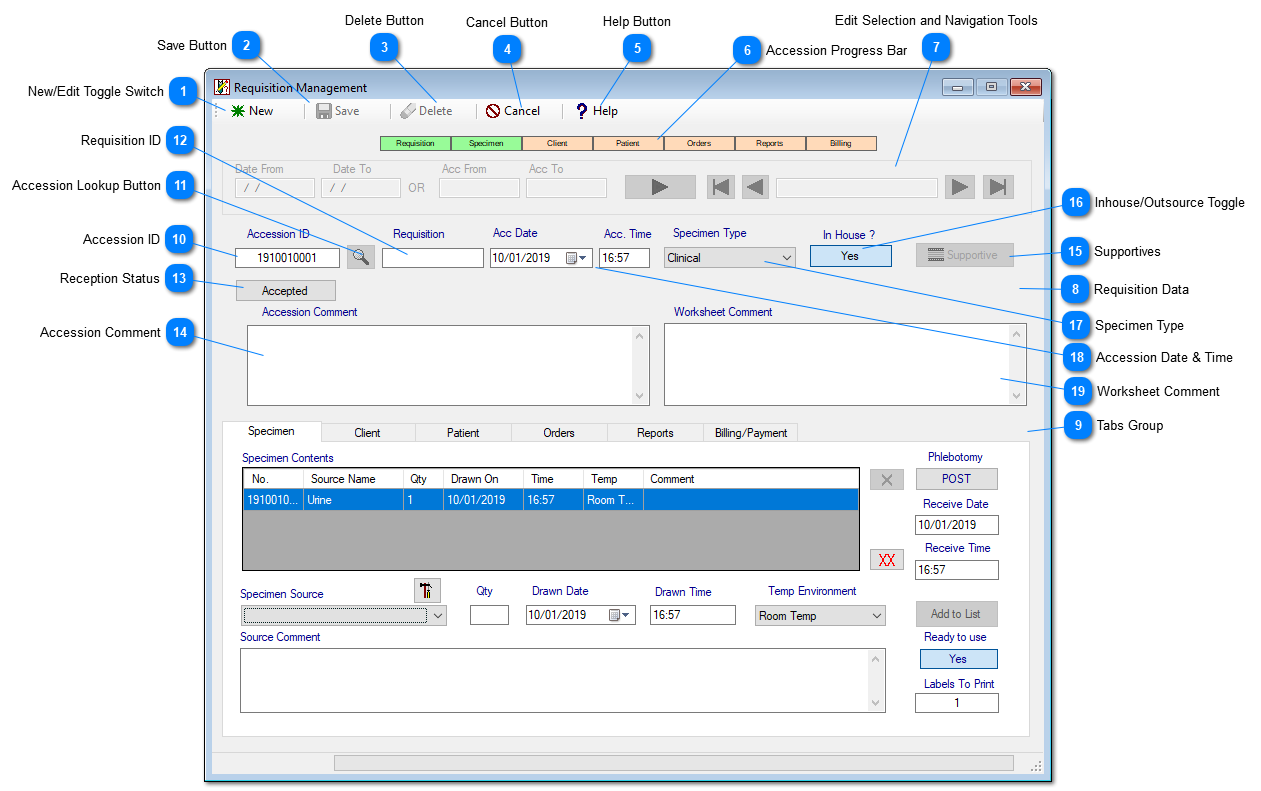This screenshot has width=1261, height=791.
Task: Switch to the Patient tab
Action: (x=463, y=433)
